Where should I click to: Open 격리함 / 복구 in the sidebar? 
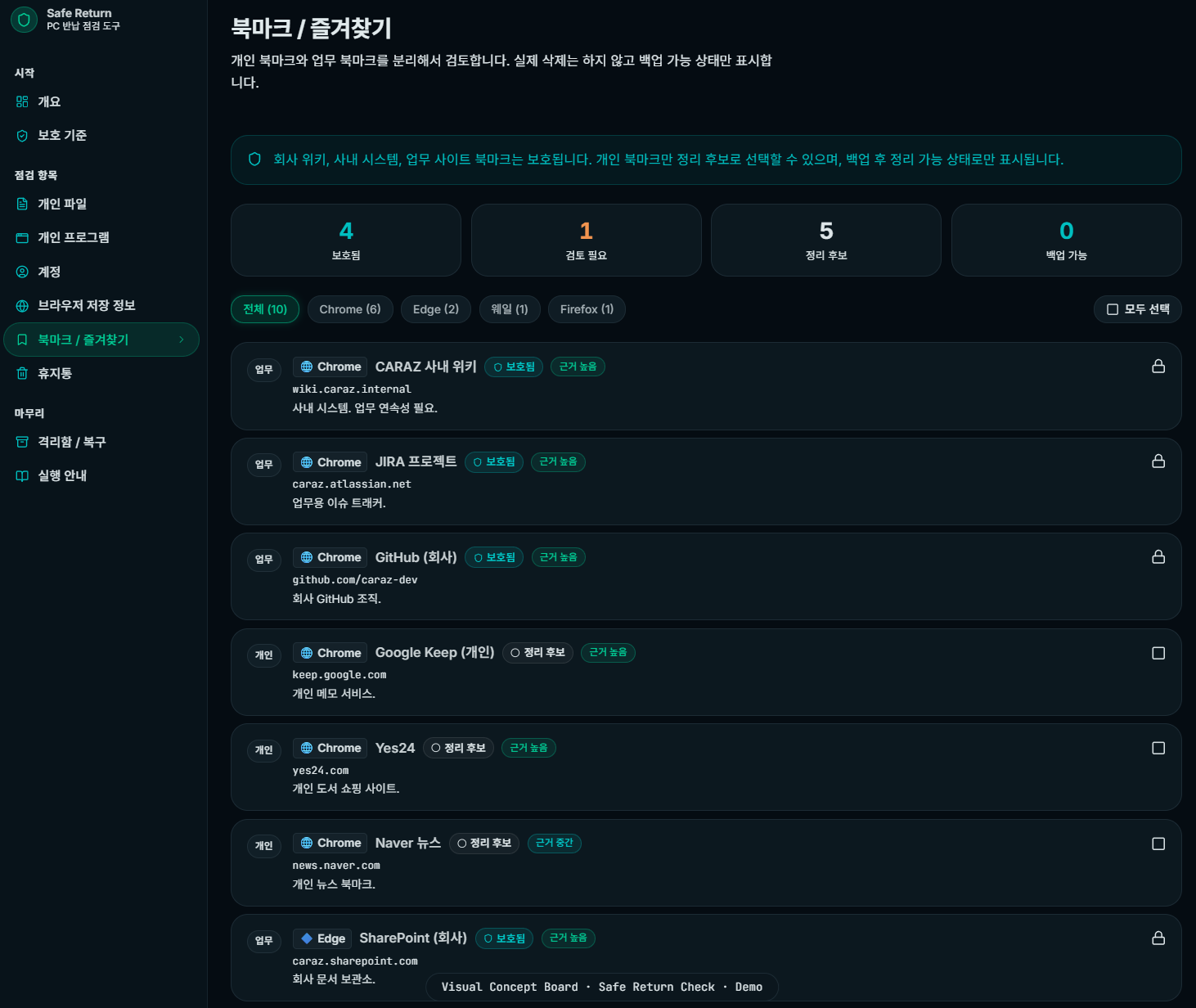point(71,442)
